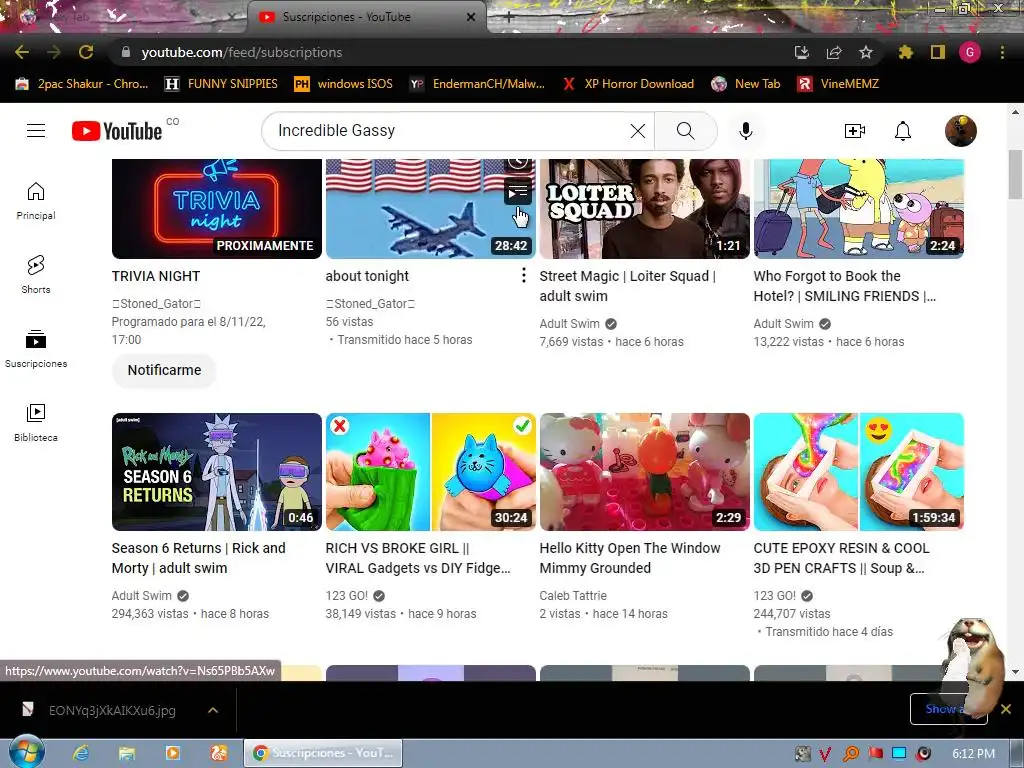Play Rick and Morty Season 6 thumbnail
The image size is (1024, 768).
tap(217, 472)
